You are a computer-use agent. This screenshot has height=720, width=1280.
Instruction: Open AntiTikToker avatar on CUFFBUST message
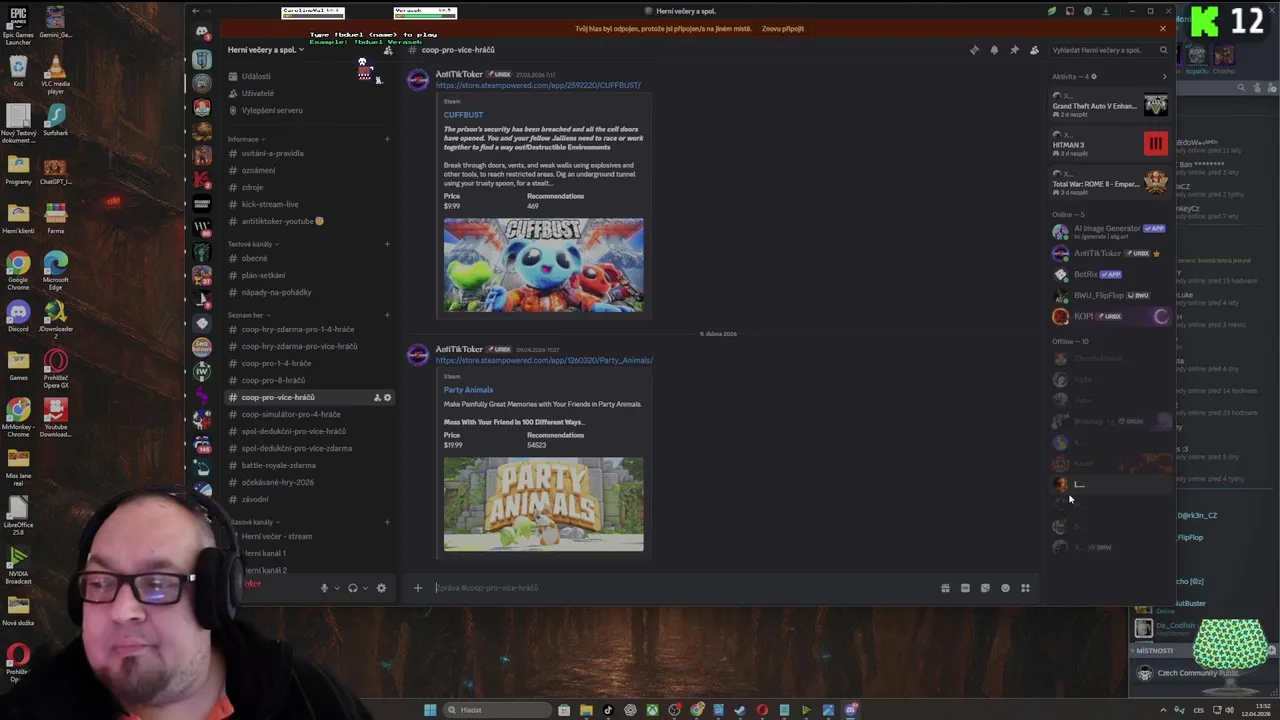tap(418, 82)
